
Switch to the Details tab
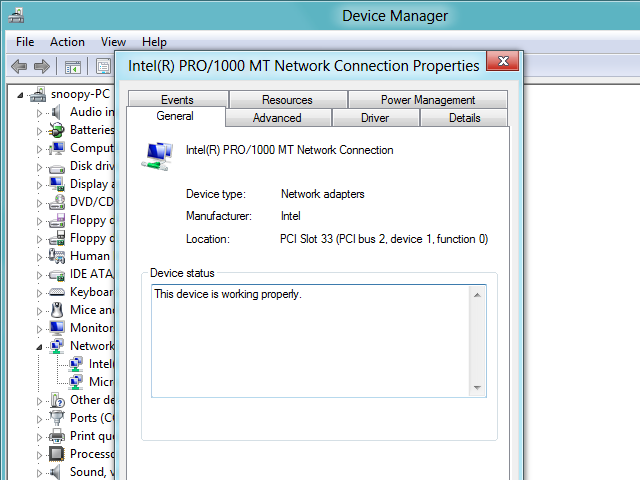pos(464,118)
